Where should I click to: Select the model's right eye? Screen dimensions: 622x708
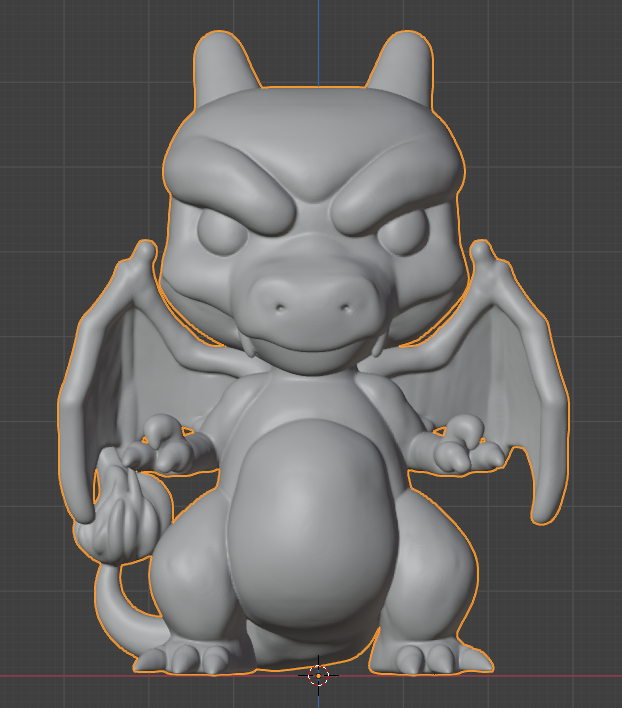pos(401,233)
